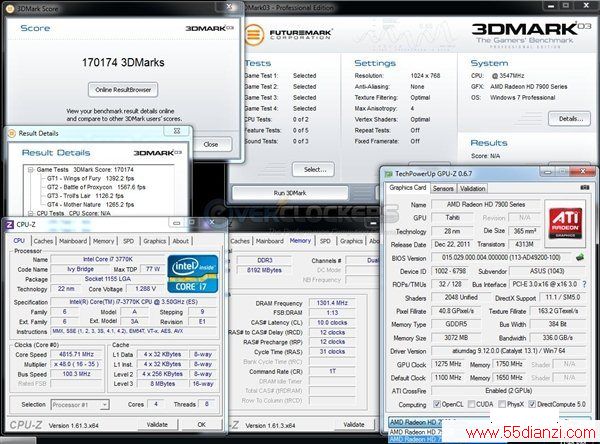Image resolution: width=600 pixels, height=444 pixels.
Task: Click the ATI Radeon logo in GPU-Z
Action: 565,223
